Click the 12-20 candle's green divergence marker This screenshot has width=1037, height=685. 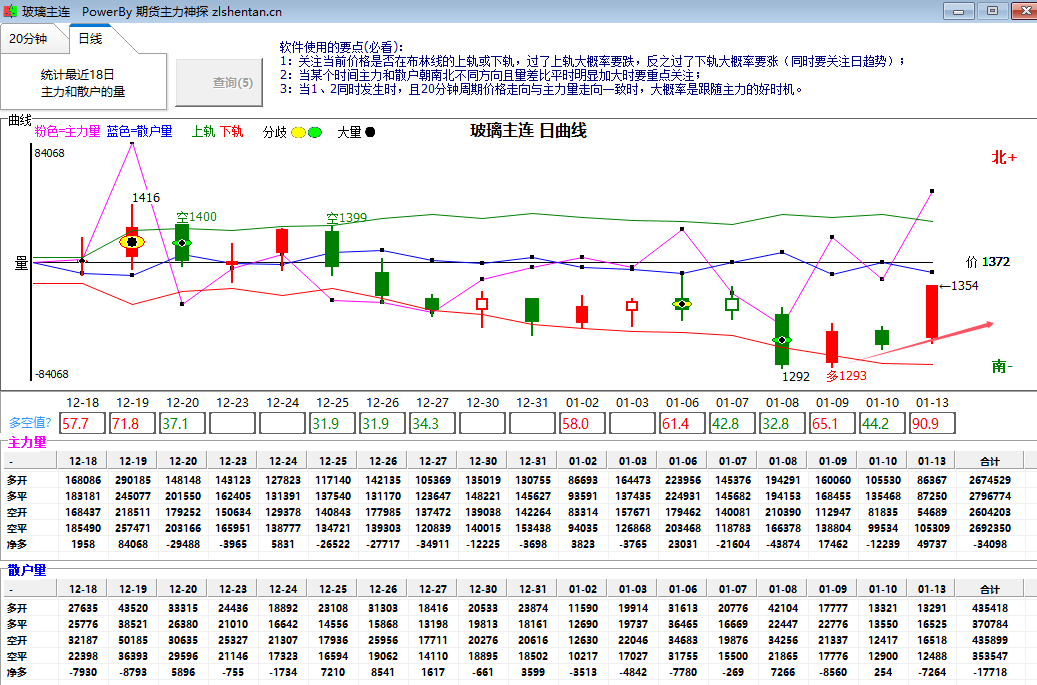click(x=182, y=243)
